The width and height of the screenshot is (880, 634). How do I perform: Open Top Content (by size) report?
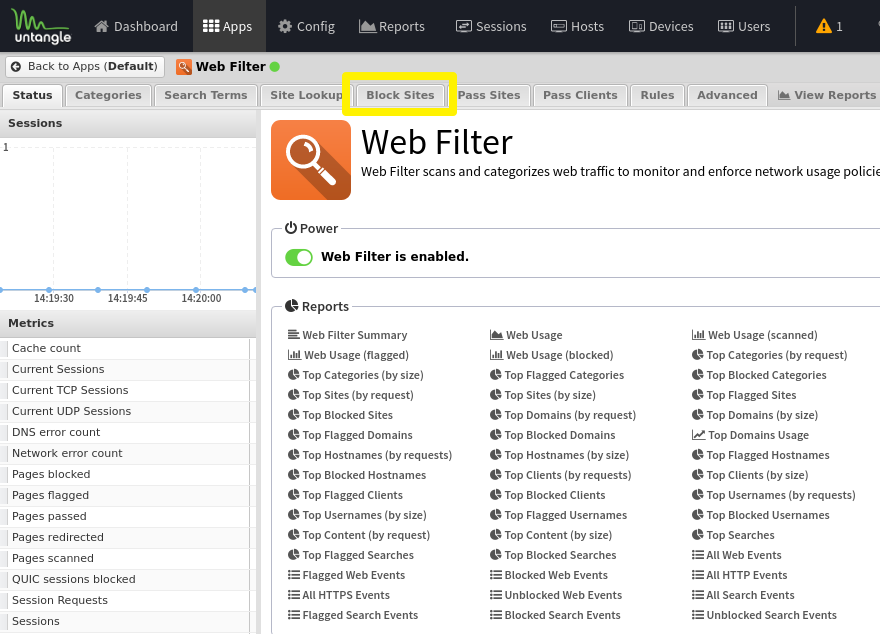pyautogui.click(x=551, y=535)
